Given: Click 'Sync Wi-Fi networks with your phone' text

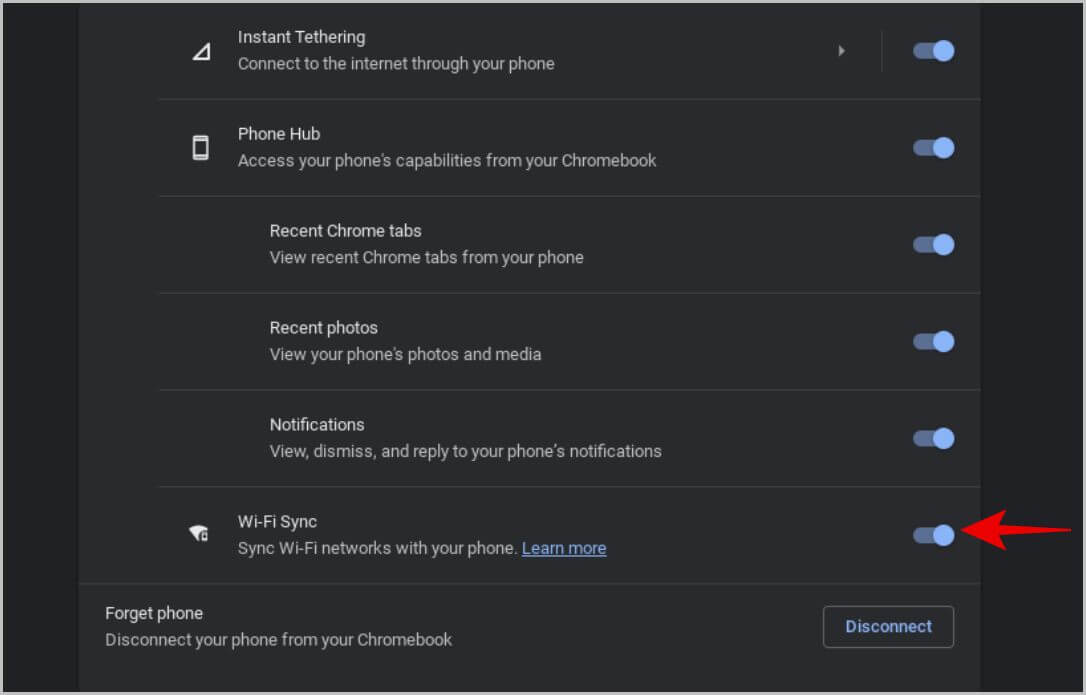Looking at the screenshot, I should tap(377, 548).
